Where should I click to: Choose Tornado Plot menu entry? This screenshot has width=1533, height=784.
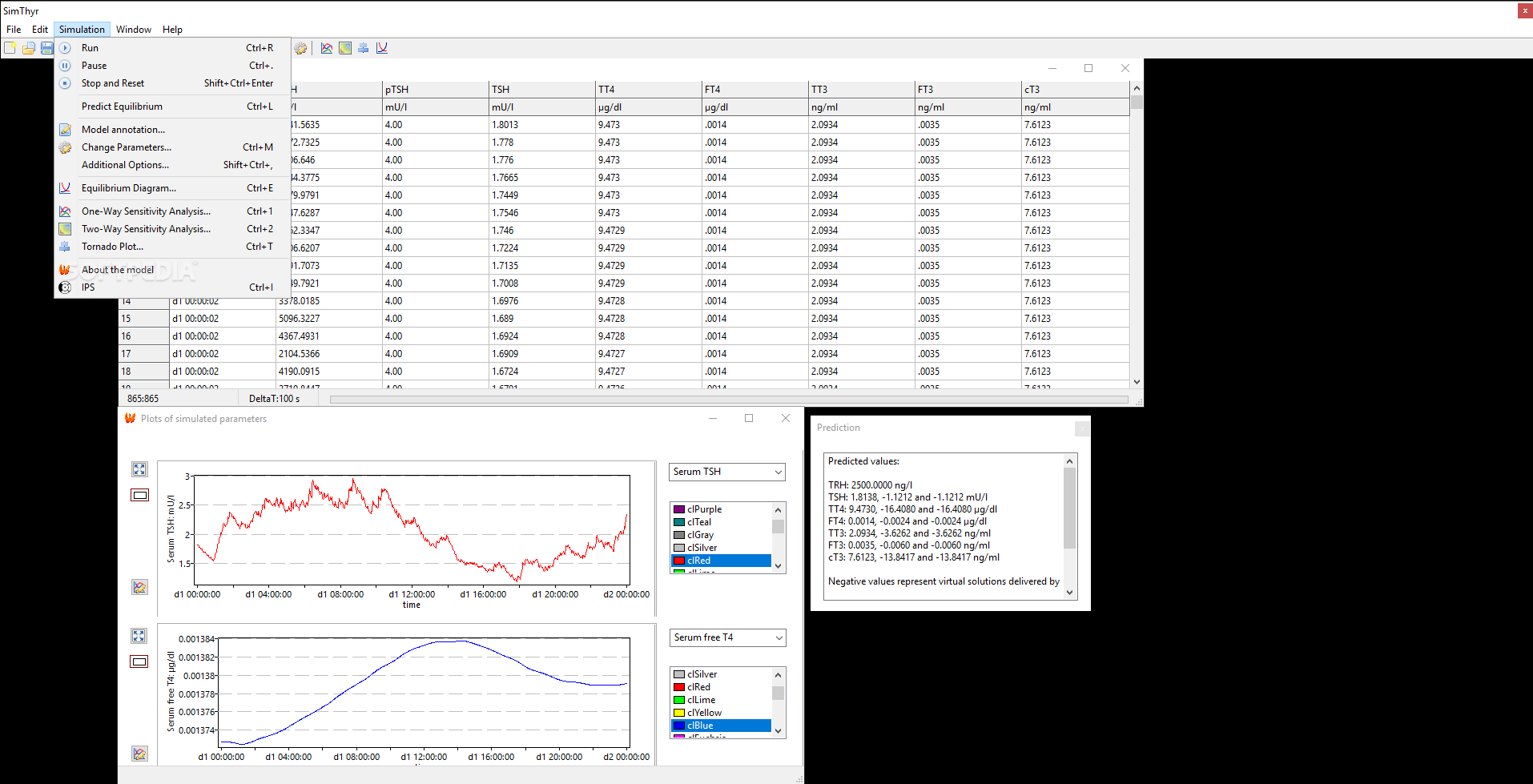click(x=172, y=247)
